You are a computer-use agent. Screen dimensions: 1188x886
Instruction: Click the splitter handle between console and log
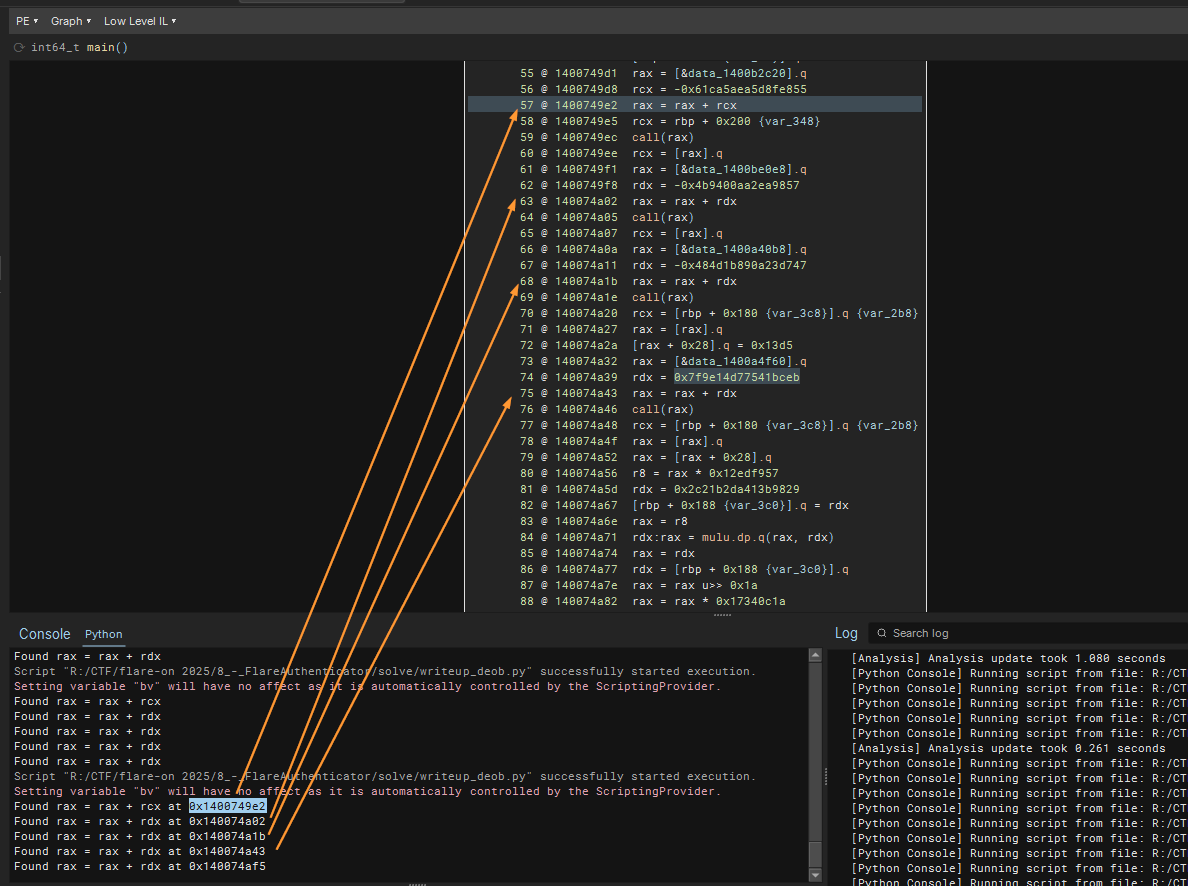pos(826,775)
